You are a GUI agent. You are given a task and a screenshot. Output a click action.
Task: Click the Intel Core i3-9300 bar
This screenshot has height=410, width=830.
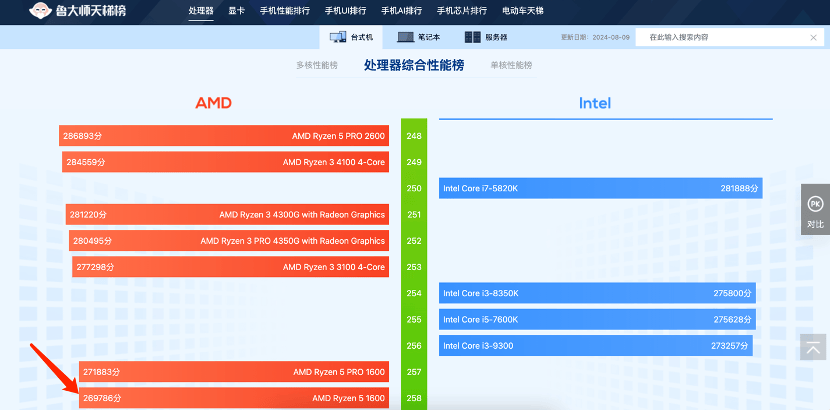point(595,345)
